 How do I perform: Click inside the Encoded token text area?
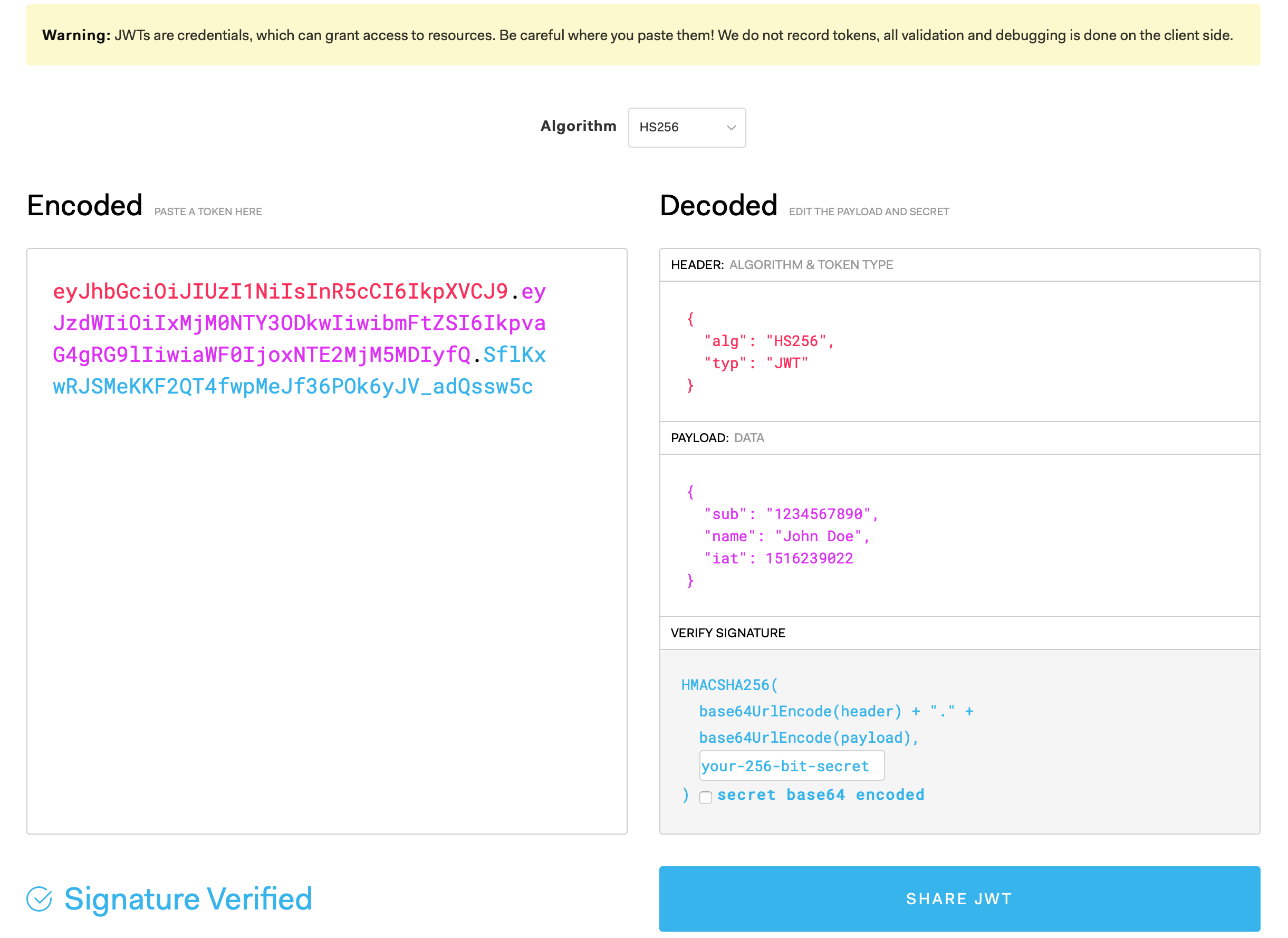click(x=326, y=541)
